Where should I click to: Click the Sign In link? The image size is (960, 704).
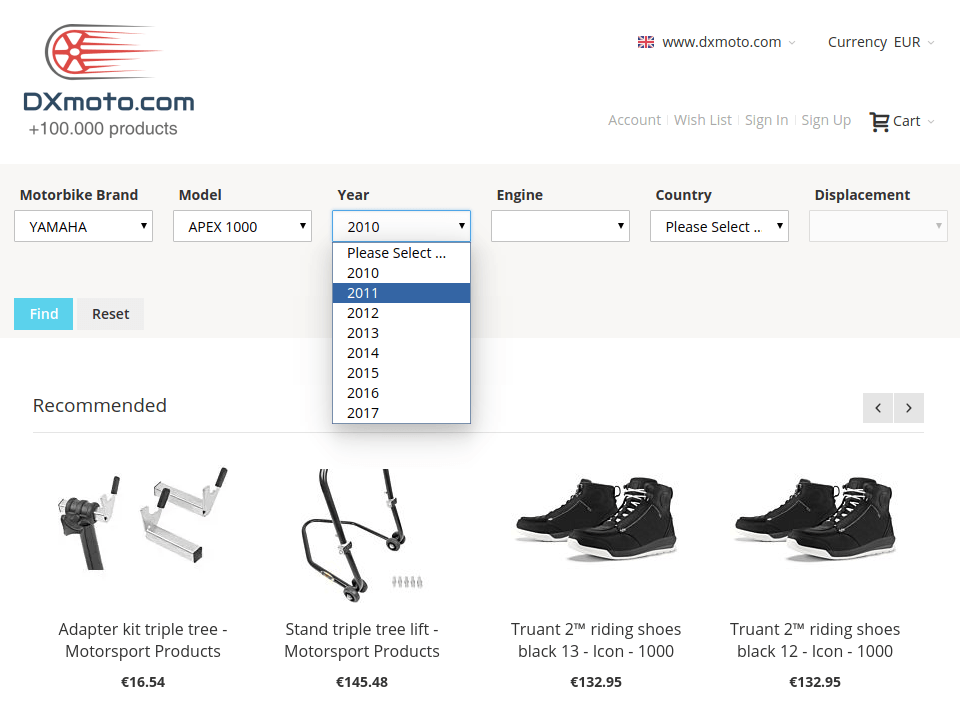click(766, 120)
